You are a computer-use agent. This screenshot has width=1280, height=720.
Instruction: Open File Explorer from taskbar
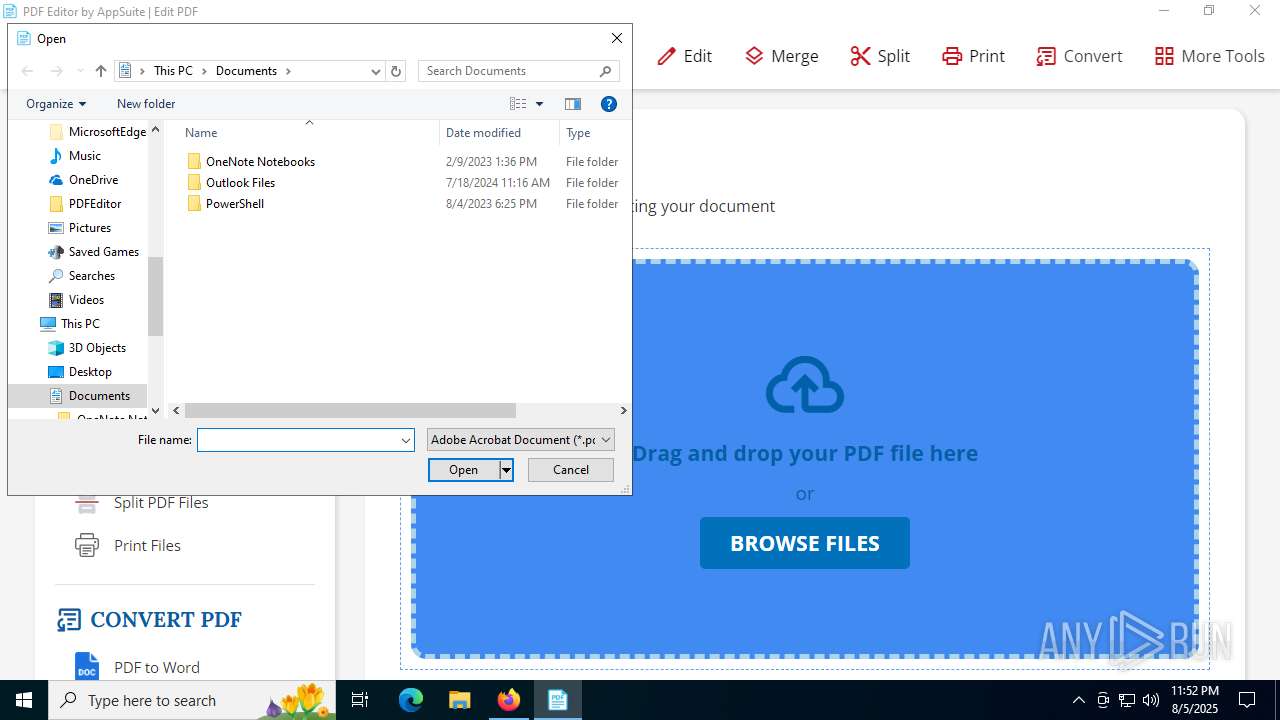coord(459,700)
